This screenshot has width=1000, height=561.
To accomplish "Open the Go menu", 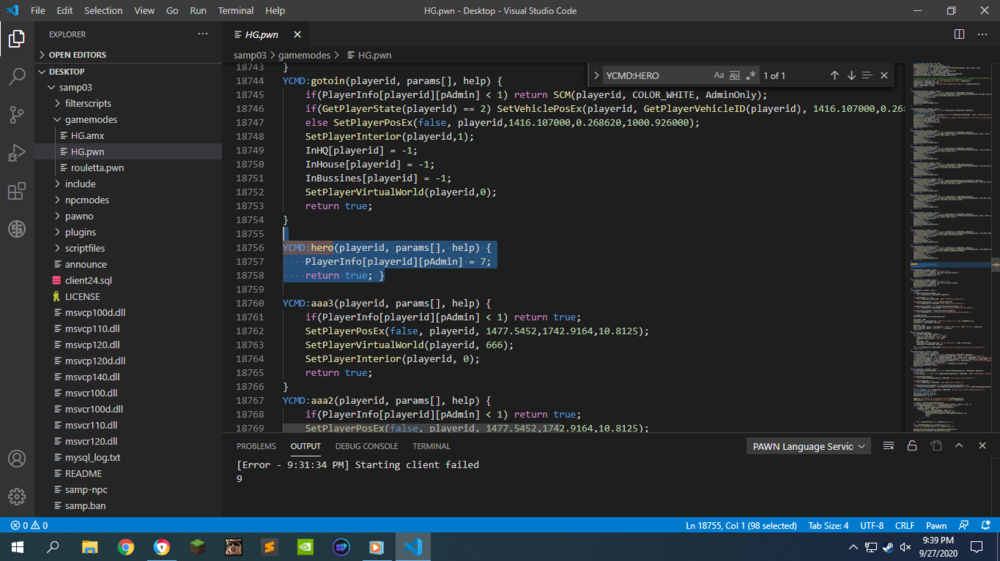I will (x=172, y=11).
